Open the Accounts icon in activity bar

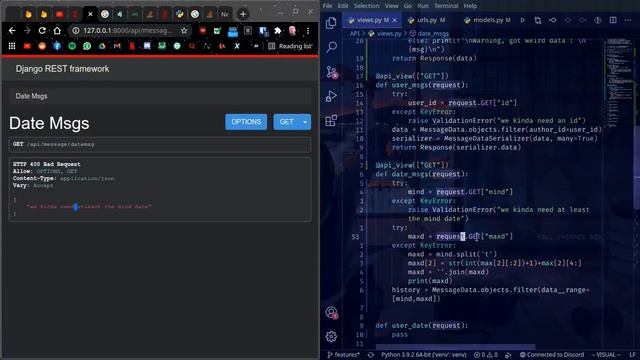(331, 313)
